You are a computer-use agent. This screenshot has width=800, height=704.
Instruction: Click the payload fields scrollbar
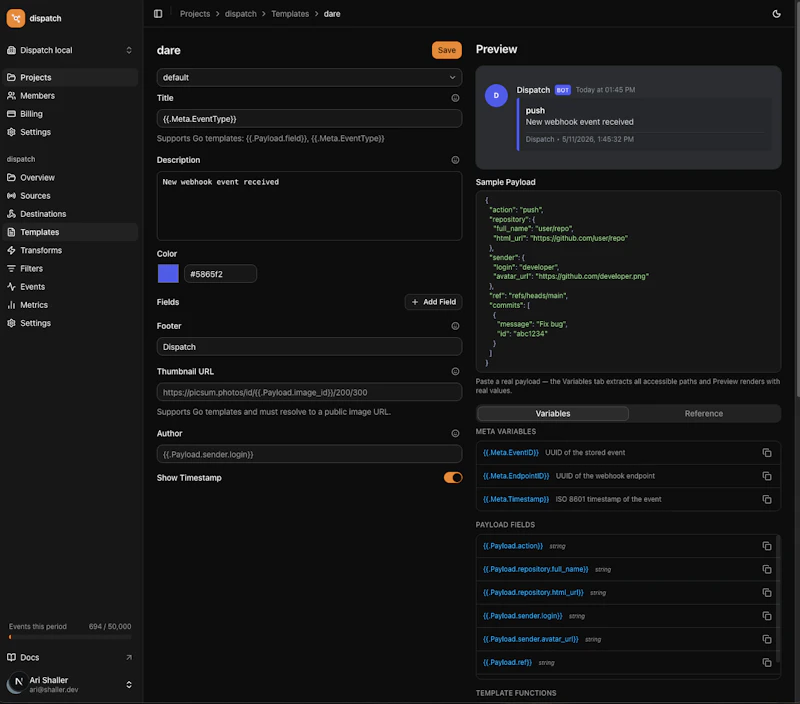[778, 598]
